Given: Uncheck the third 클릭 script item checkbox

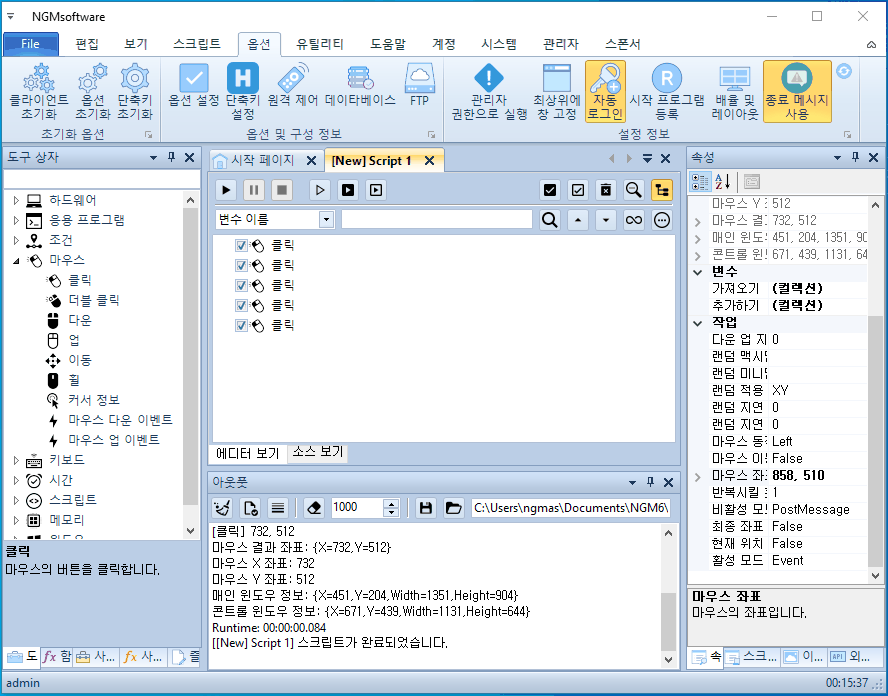Looking at the screenshot, I should tap(241, 285).
